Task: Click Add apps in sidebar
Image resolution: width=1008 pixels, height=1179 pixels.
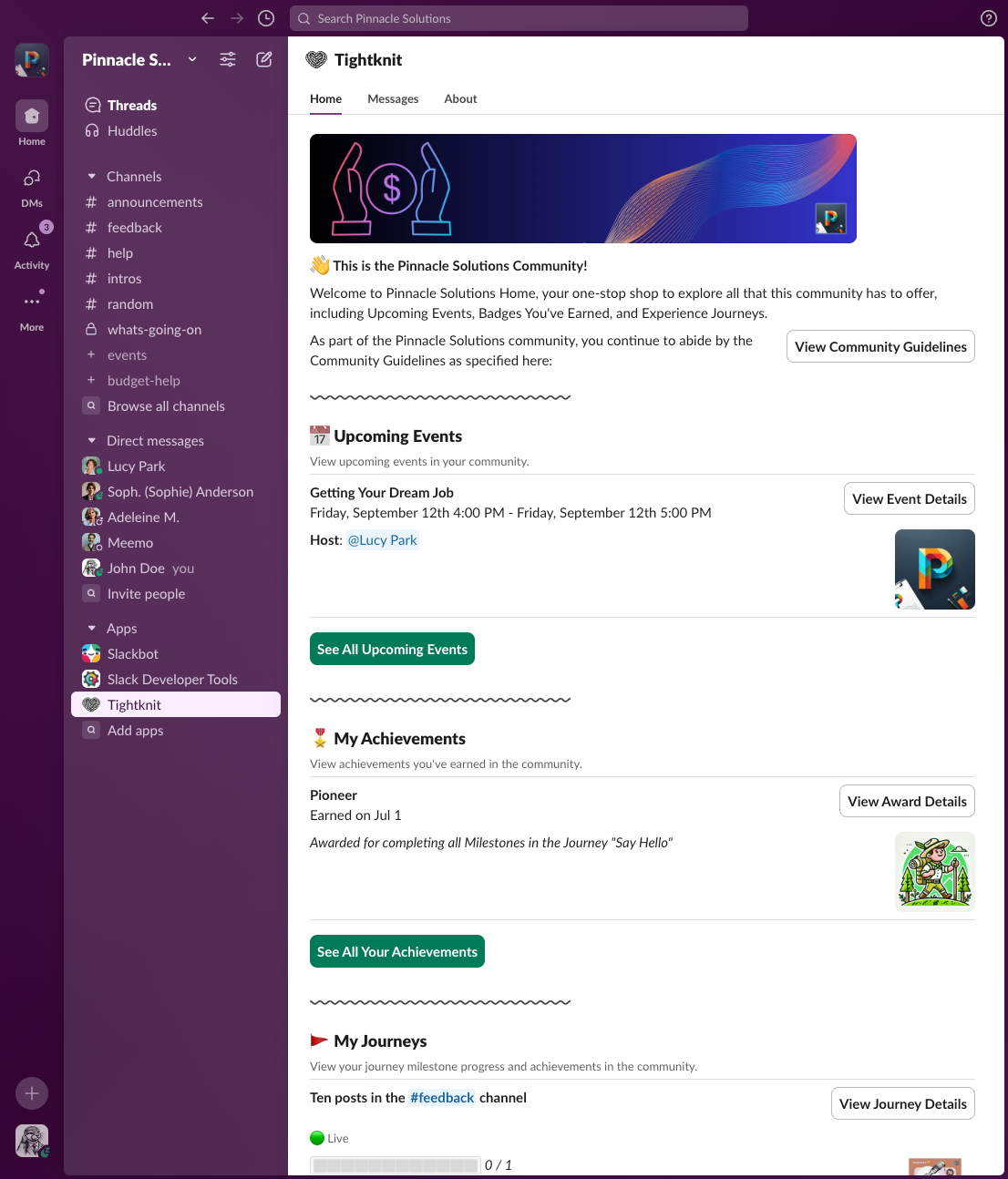Action: (176, 731)
